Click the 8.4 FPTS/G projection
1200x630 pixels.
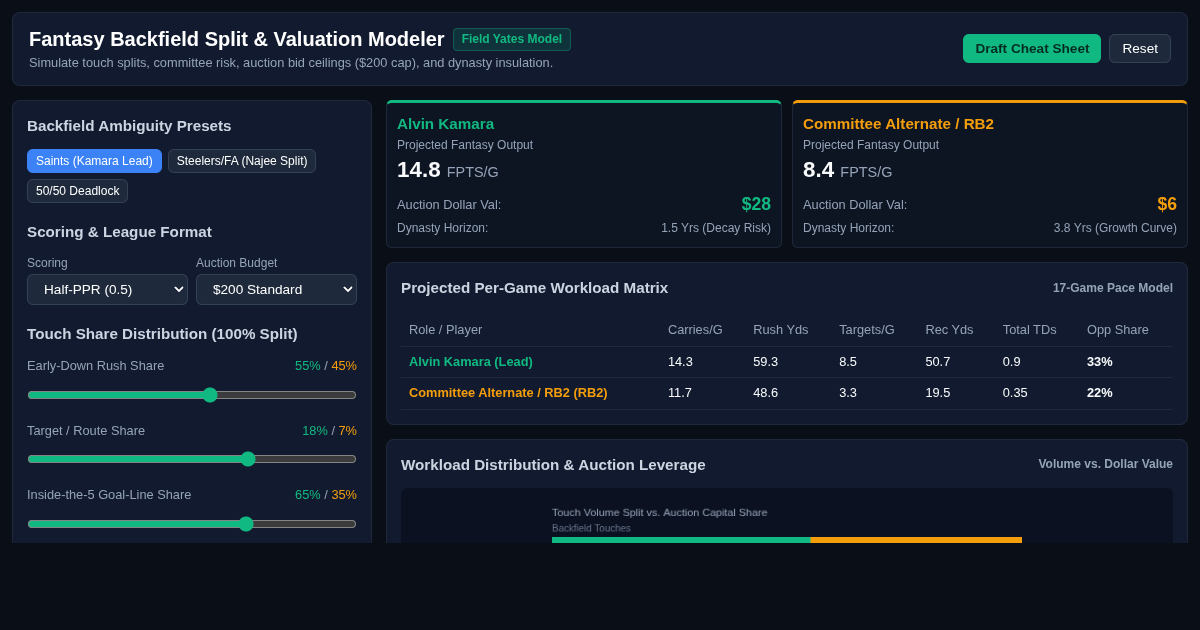847,170
